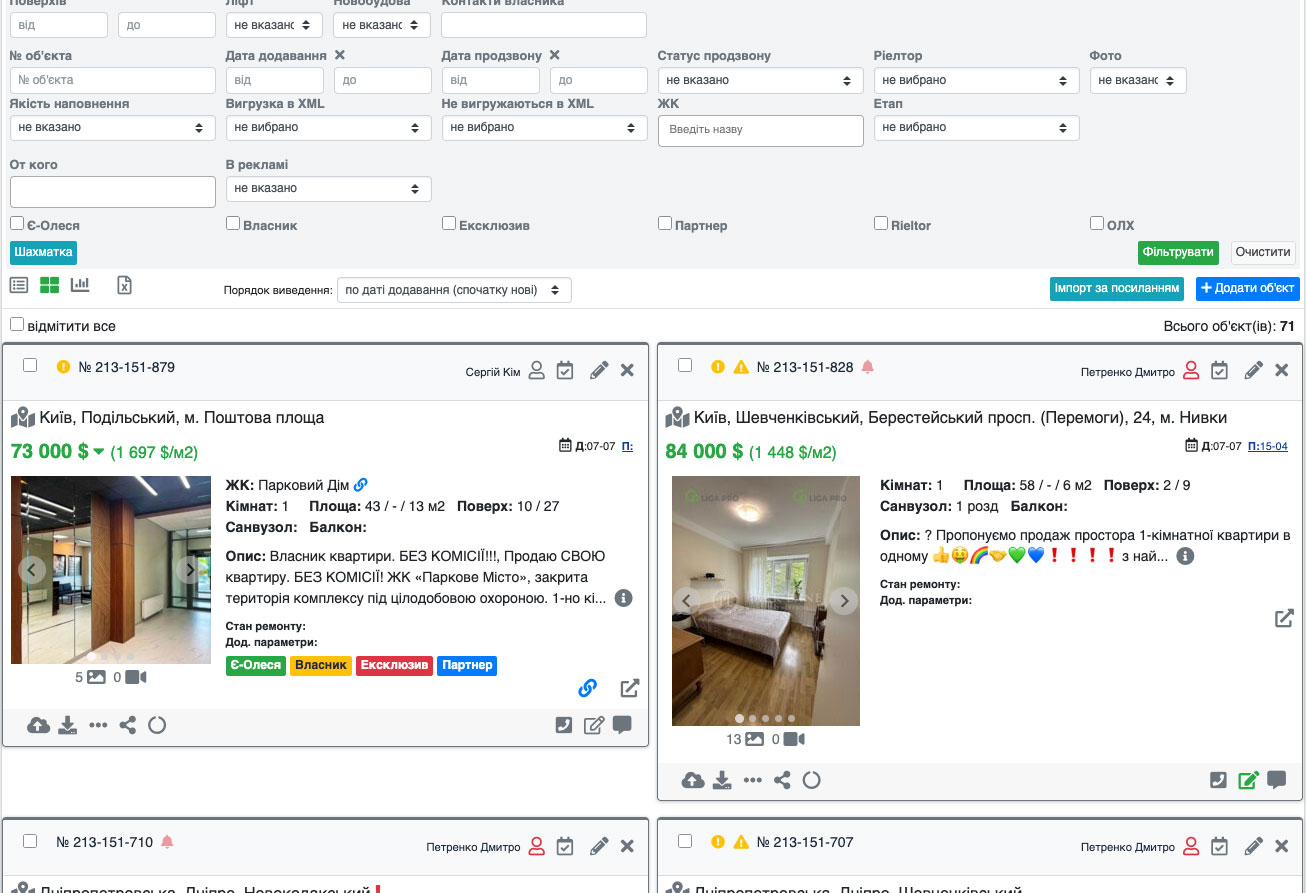
Task: Click the Шахматка button
Action: click(x=44, y=252)
